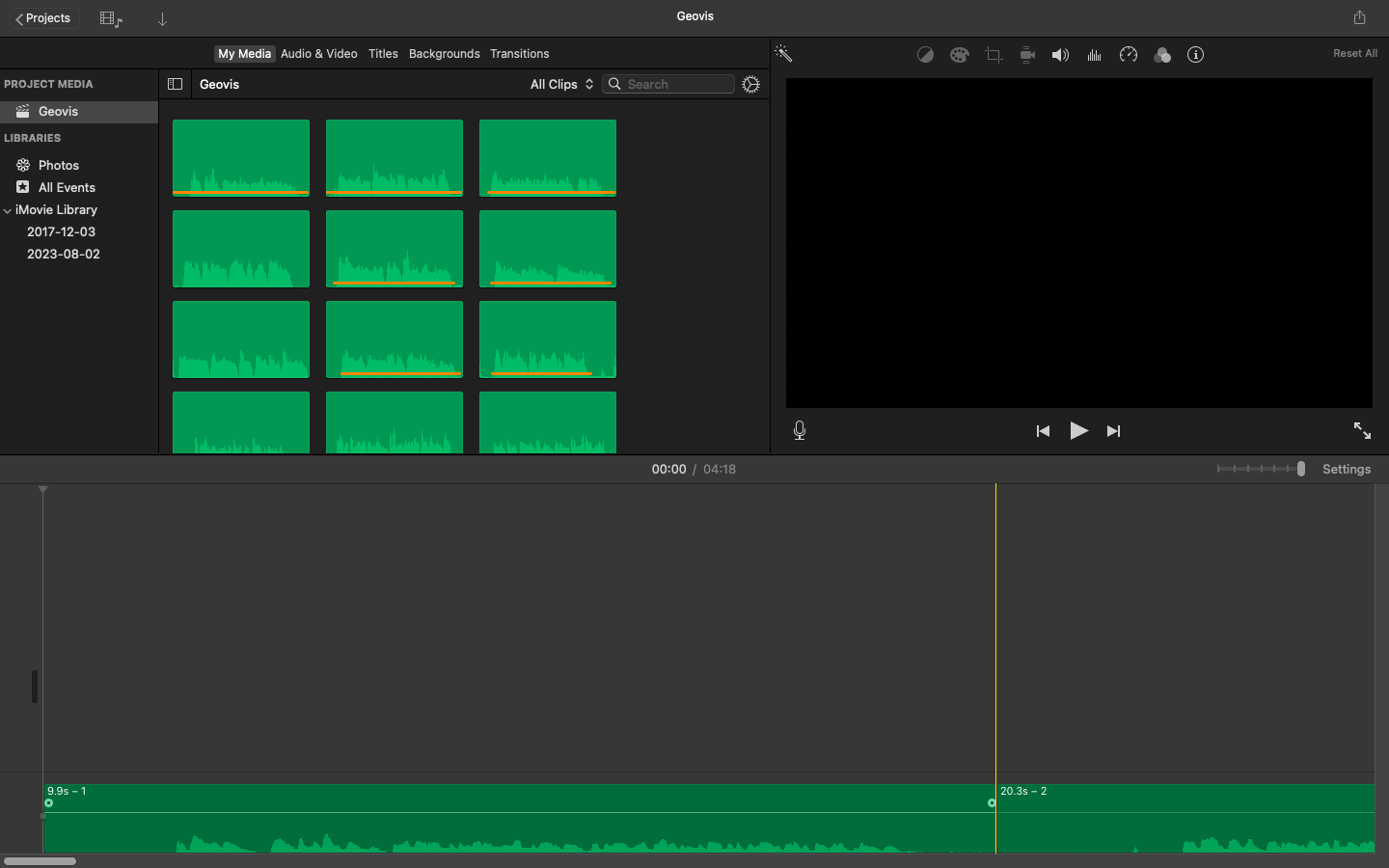Enter fullscreen playback with the expand arrows
1389x868 pixels.
tap(1362, 430)
